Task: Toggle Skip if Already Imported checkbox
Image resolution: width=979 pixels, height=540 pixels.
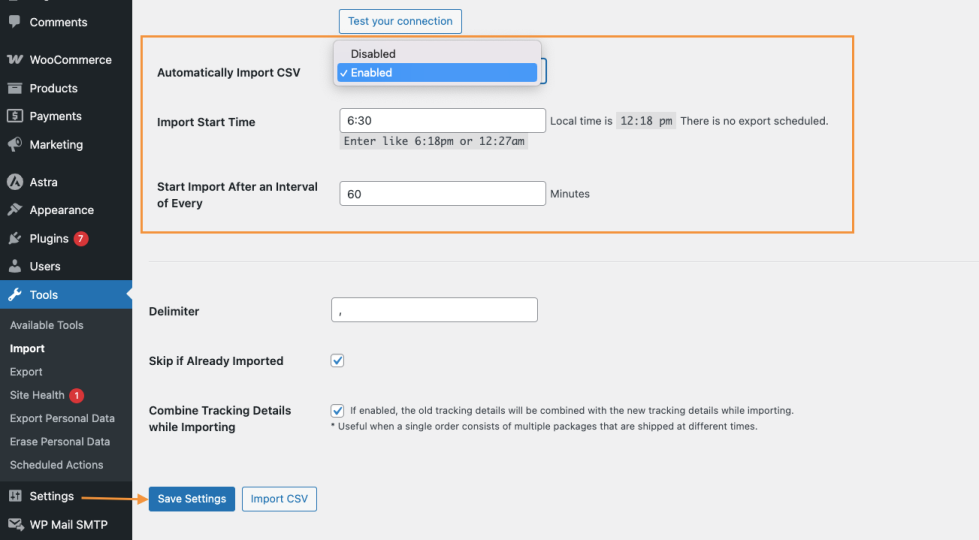Action: click(338, 361)
